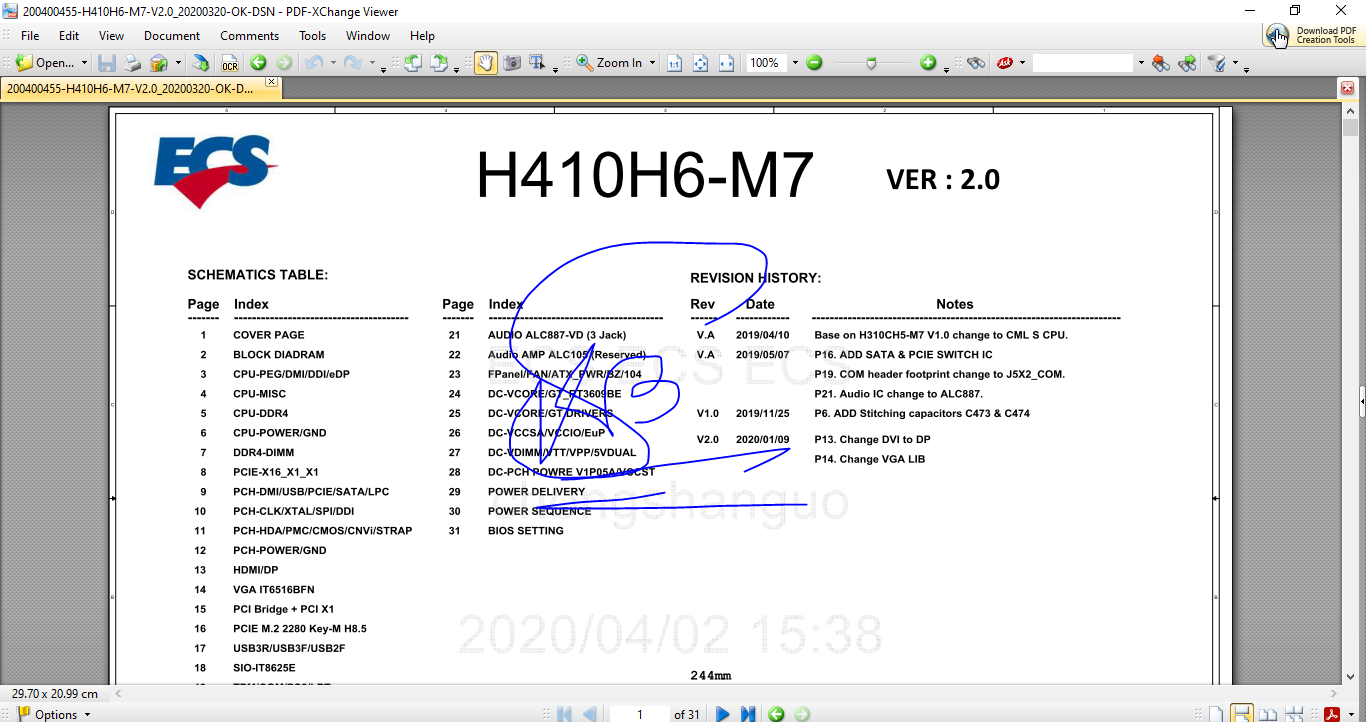Go to previous view with green back arrow

click(x=258, y=62)
